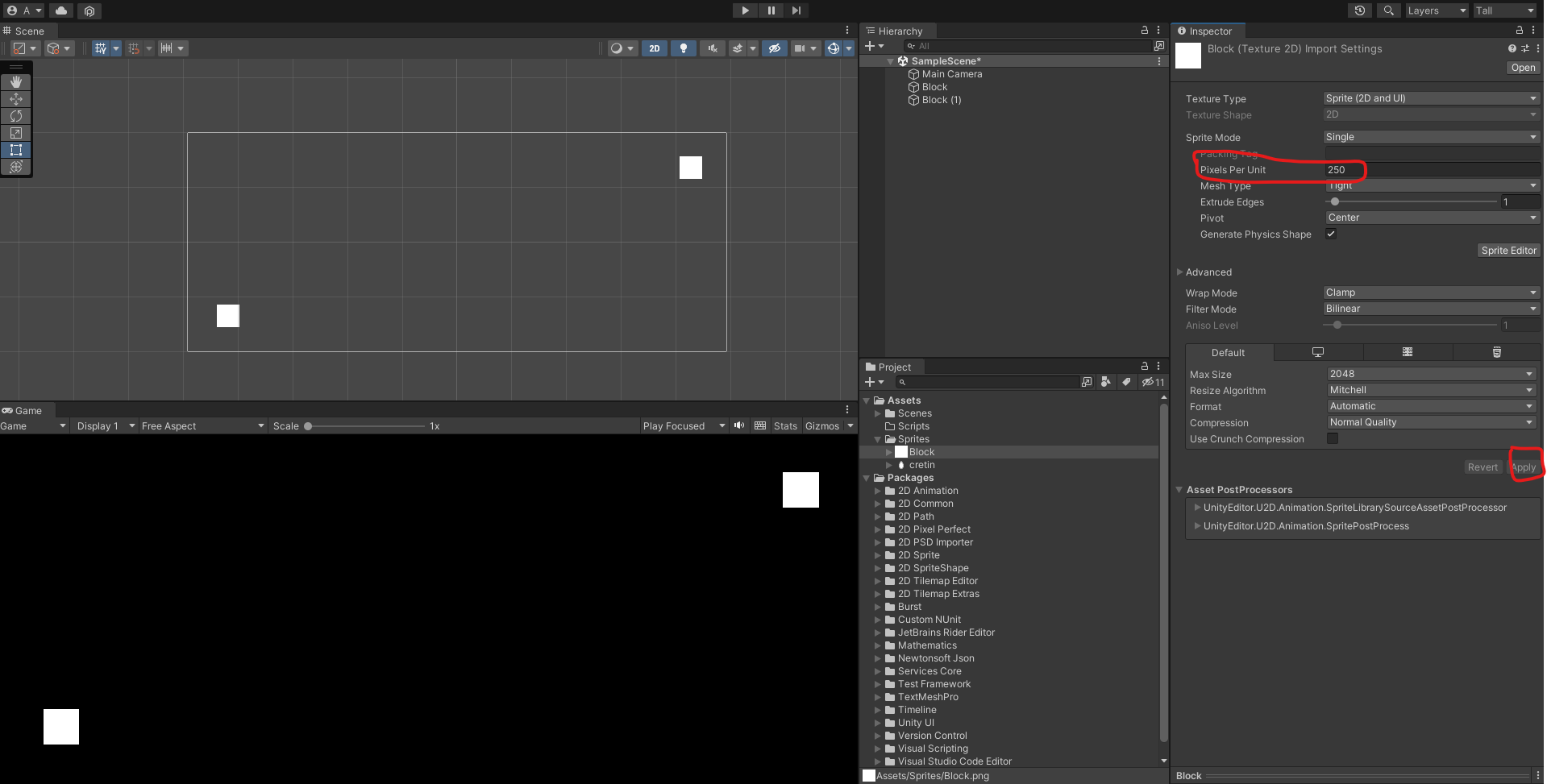Toggle Scene audio mute
This screenshot has height=784, width=1547.
coord(713,48)
